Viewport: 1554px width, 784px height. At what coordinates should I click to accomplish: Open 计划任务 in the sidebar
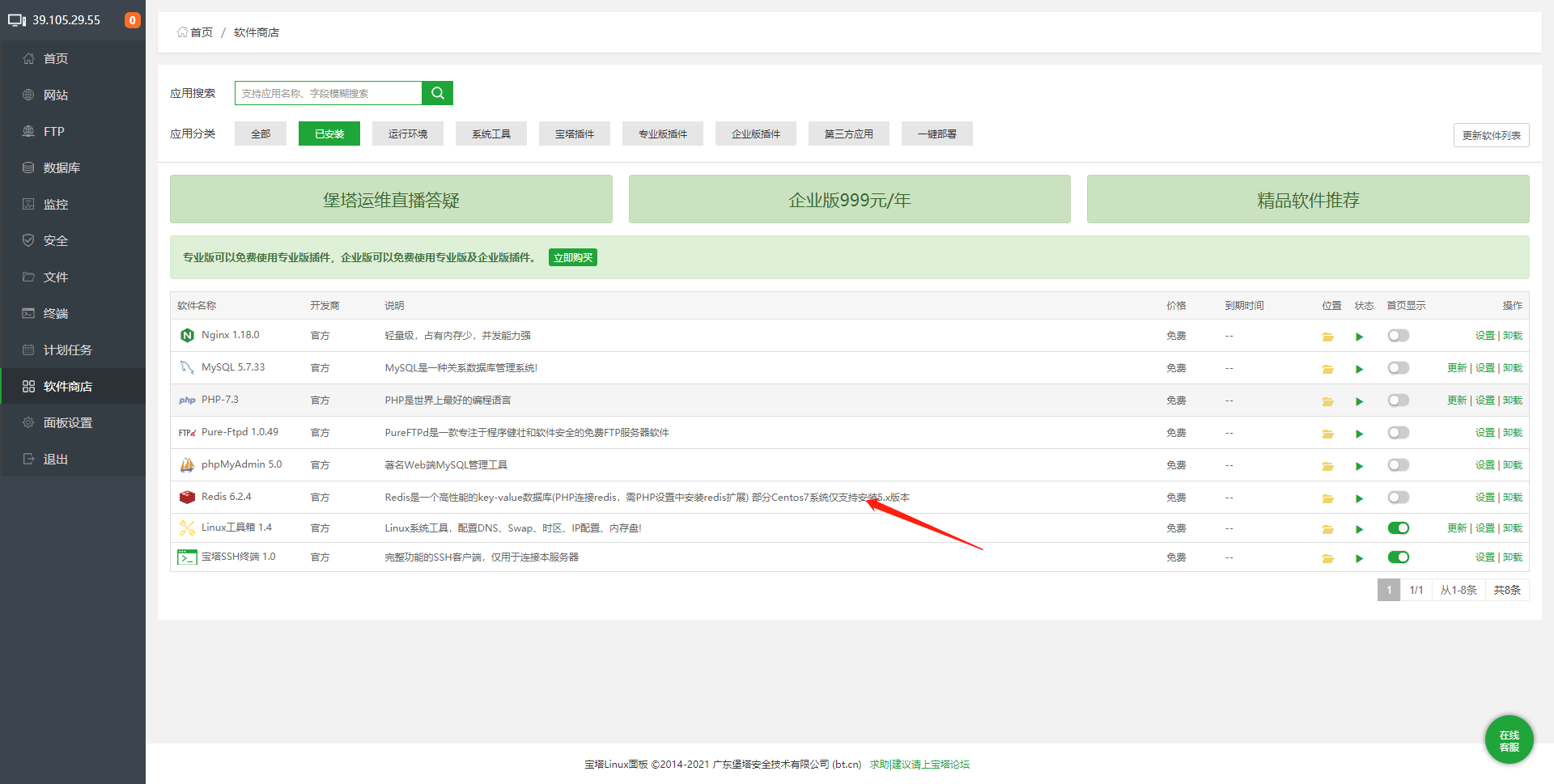(73, 350)
